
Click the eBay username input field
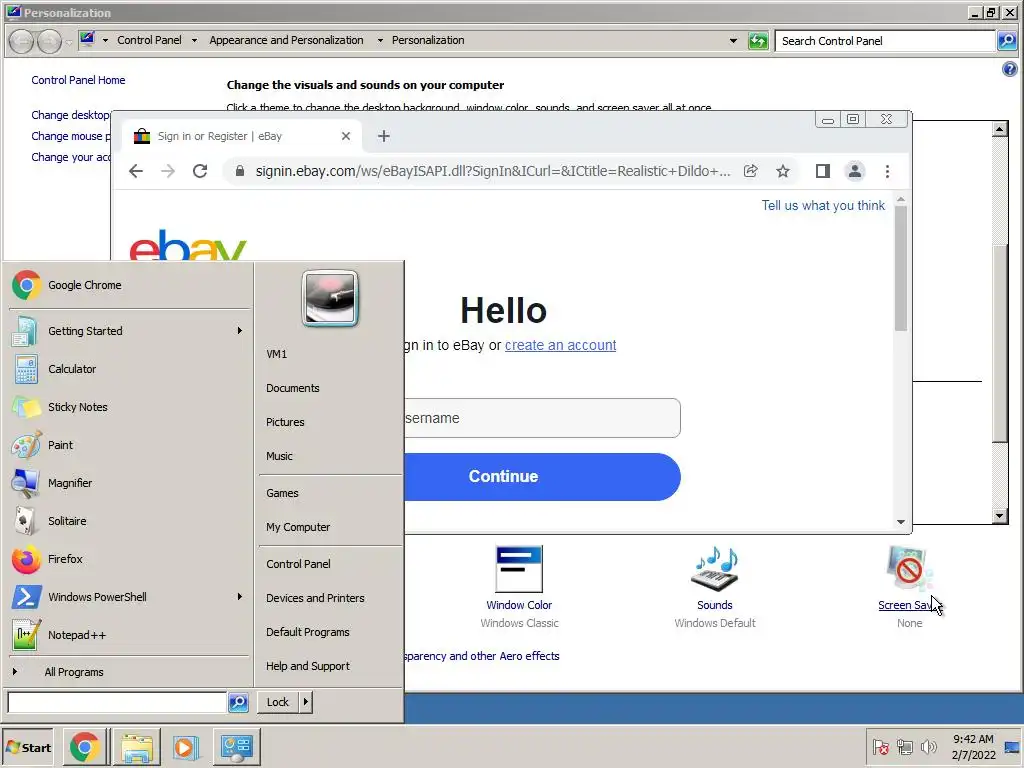pyautogui.click(x=541, y=418)
